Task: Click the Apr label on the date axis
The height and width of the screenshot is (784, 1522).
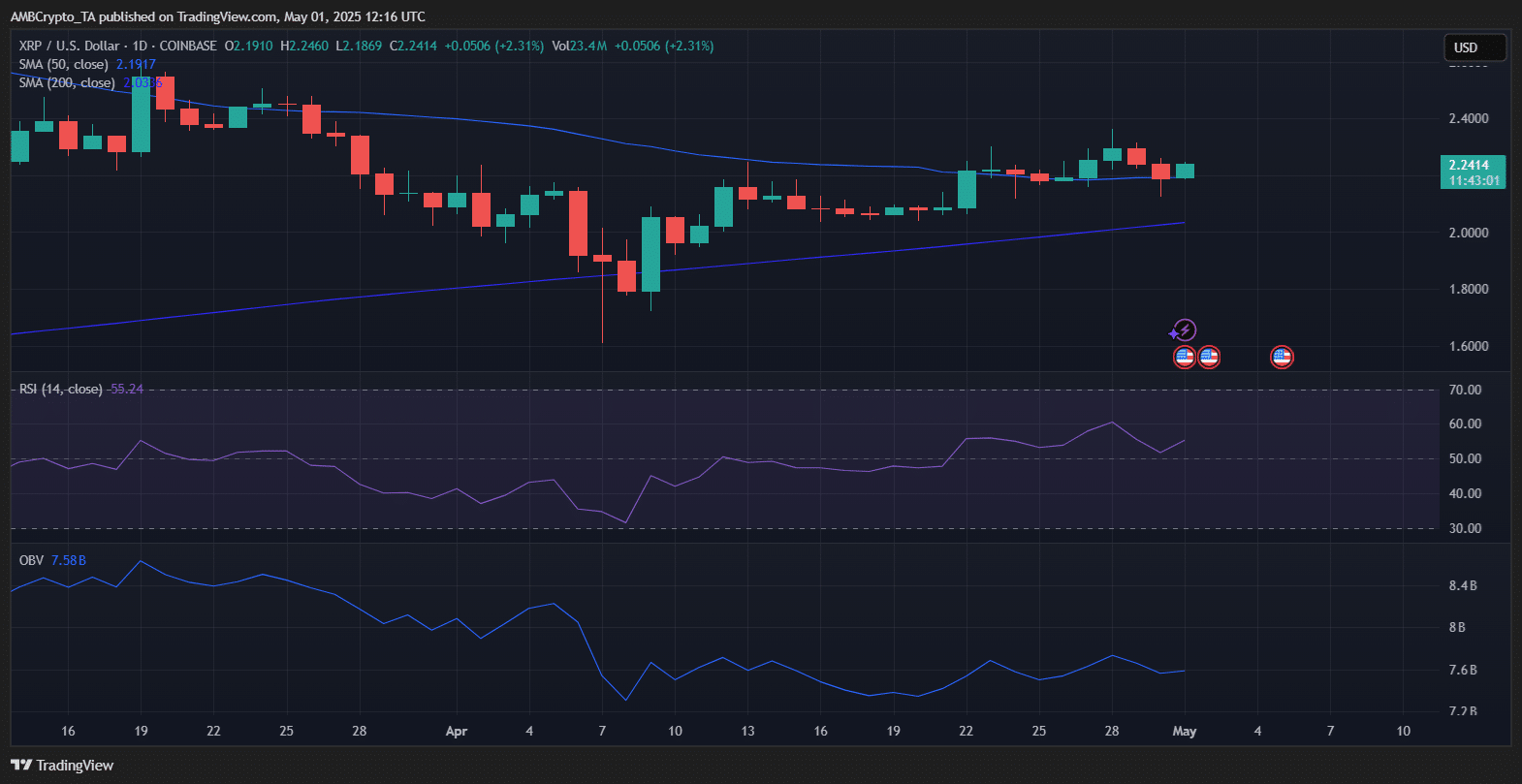Action: coord(456,731)
